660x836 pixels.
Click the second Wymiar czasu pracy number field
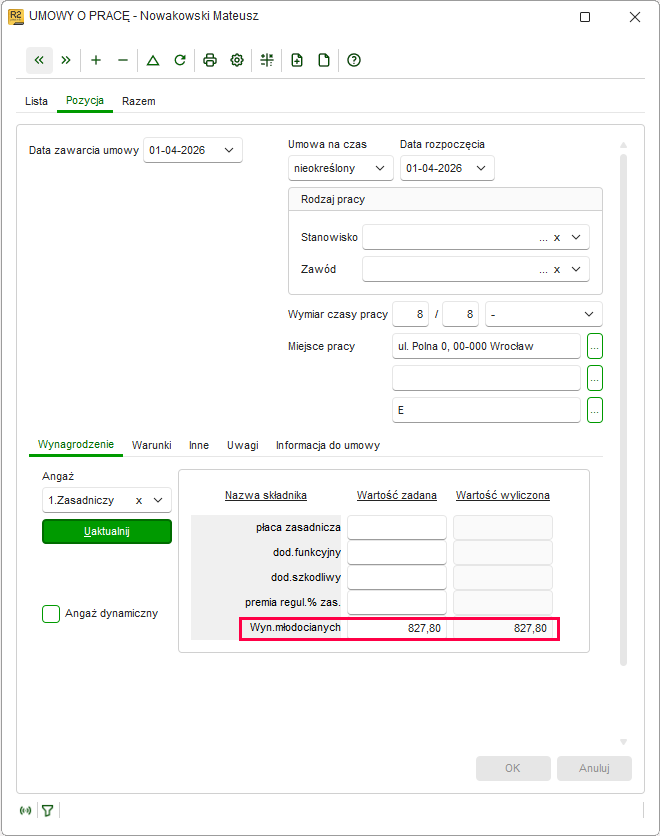click(461, 315)
